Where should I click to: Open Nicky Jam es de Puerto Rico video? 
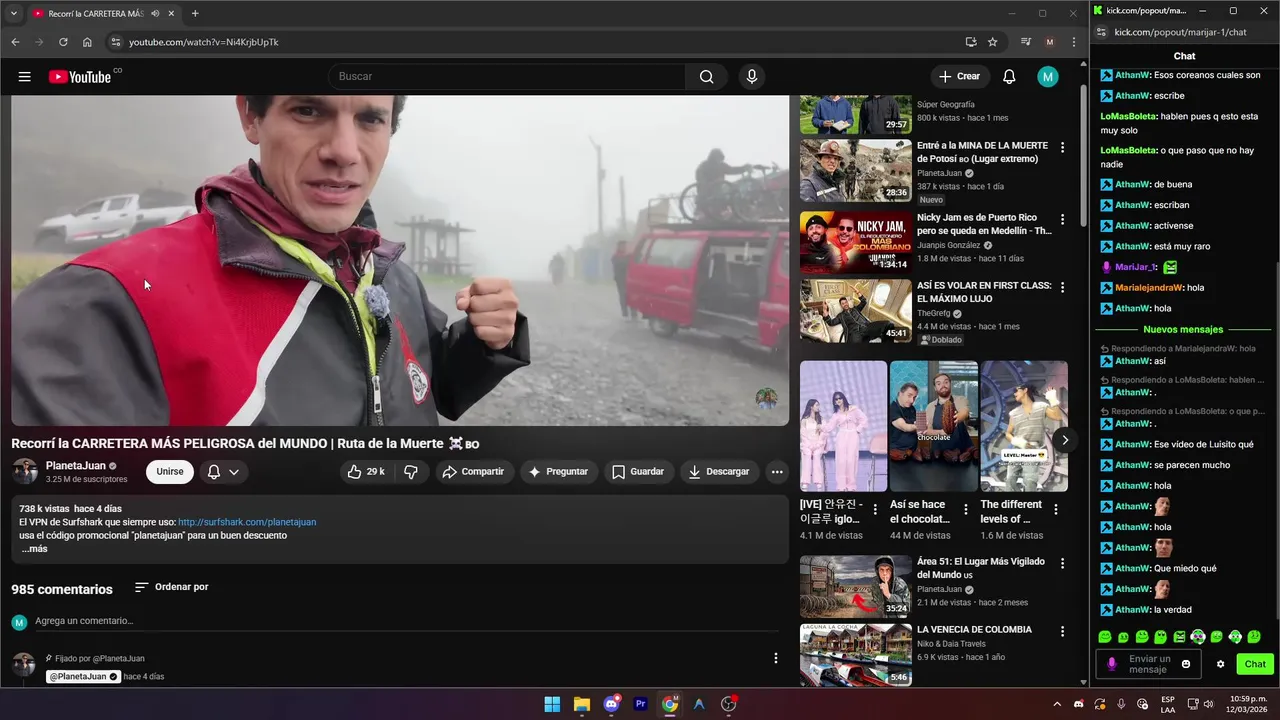point(984,224)
